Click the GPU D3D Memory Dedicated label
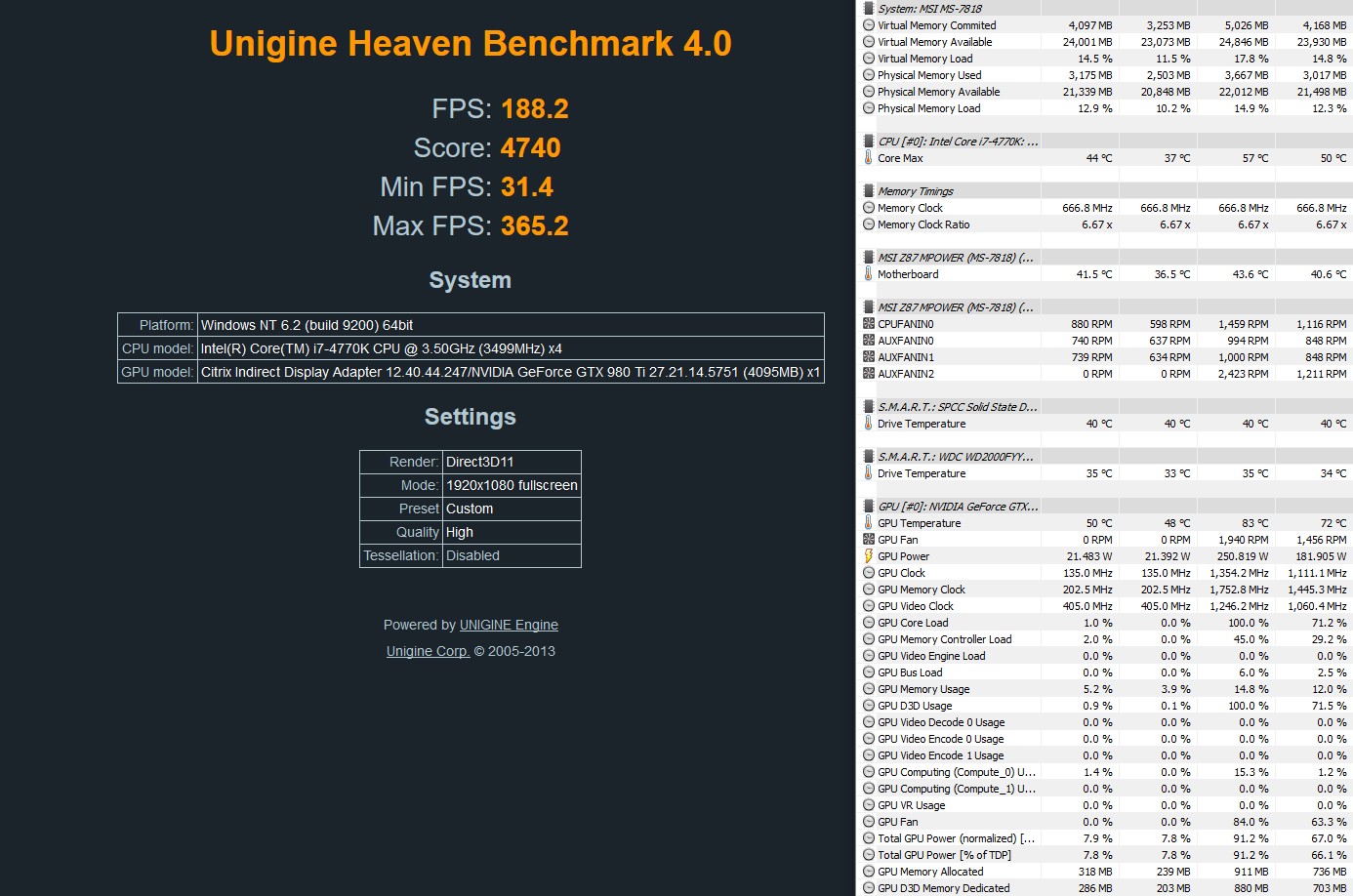The width and height of the screenshot is (1353, 896). [x=943, y=888]
